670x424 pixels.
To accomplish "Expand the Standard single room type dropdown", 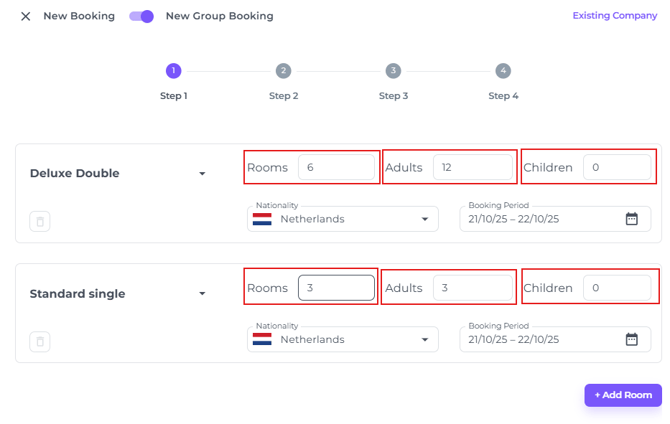I will pyautogui.click(x=202, y=294).
